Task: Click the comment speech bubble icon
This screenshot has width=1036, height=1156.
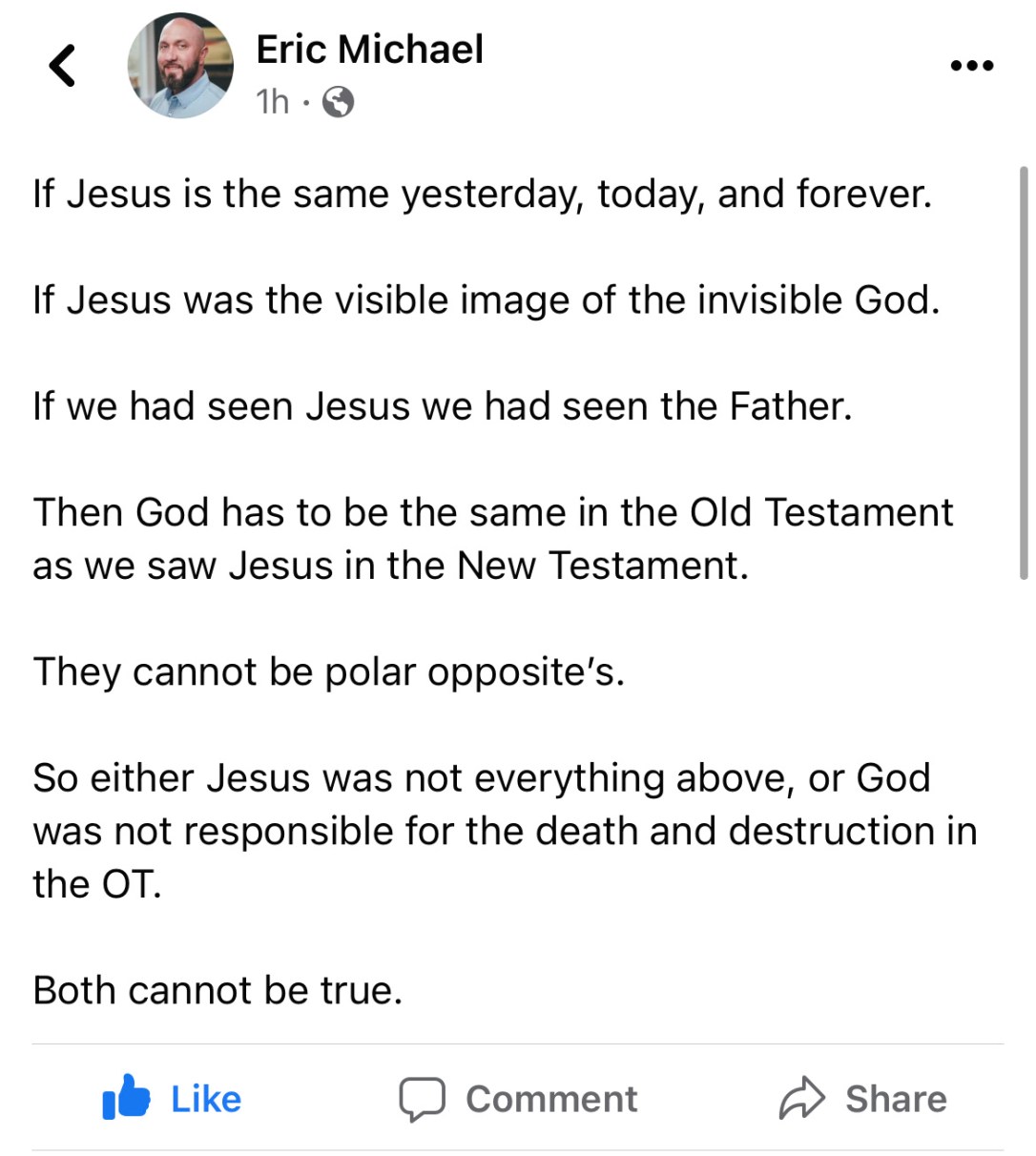Action: [422, 1099]
